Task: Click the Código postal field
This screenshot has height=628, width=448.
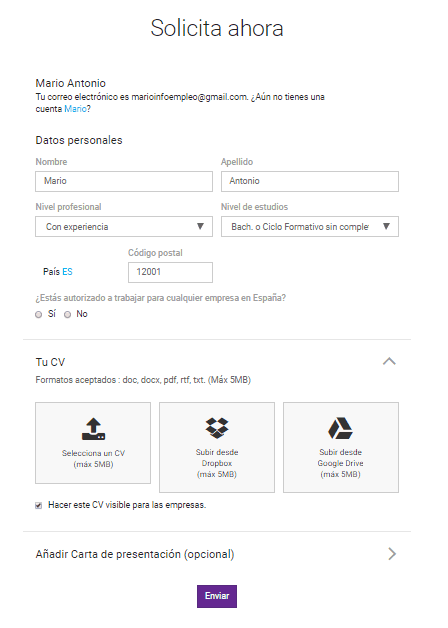Action: click(x=171, y=272)
